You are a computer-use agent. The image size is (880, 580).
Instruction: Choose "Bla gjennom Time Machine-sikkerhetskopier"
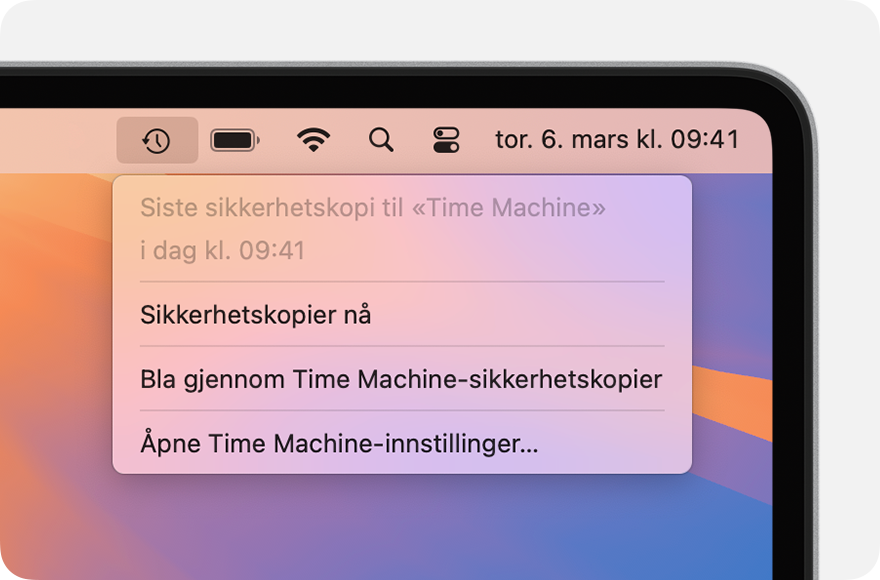(402, 379)
